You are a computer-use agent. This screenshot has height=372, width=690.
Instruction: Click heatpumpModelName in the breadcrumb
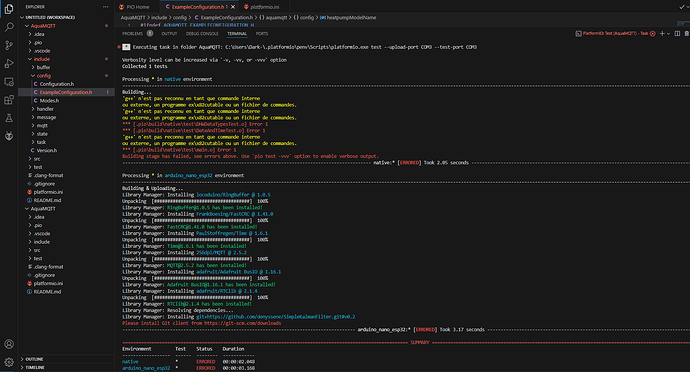[x=351, y=18]
